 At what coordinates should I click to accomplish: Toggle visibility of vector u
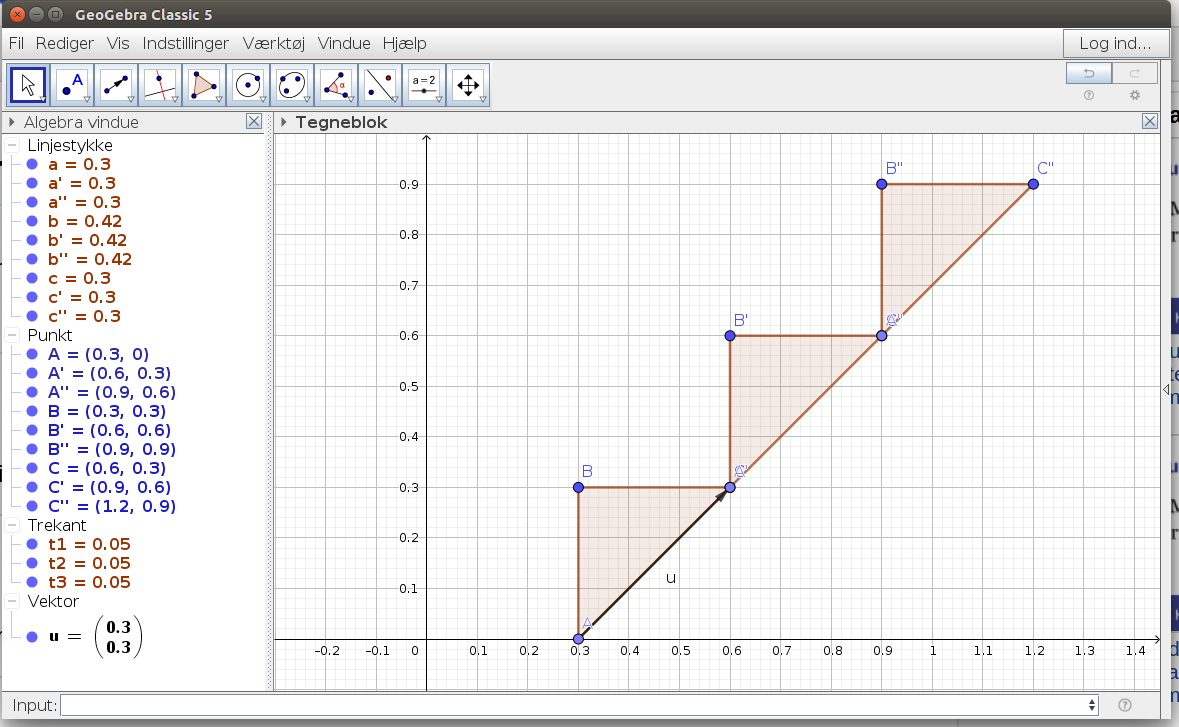[32, 637]
